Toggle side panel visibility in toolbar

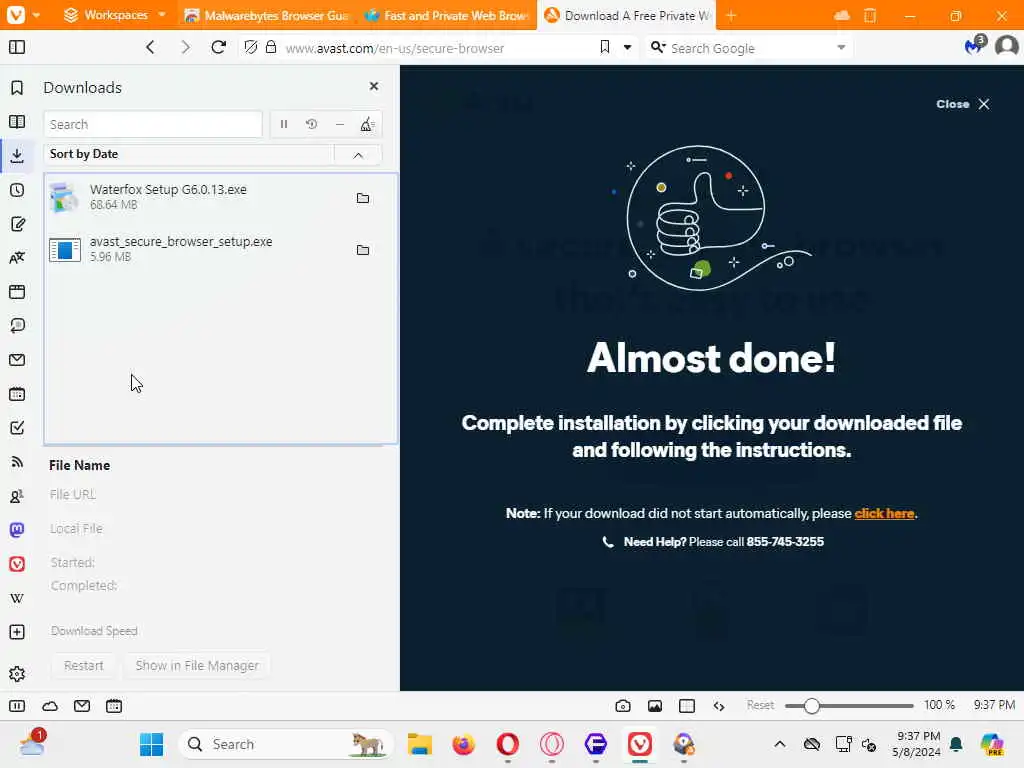coord(17,47)
